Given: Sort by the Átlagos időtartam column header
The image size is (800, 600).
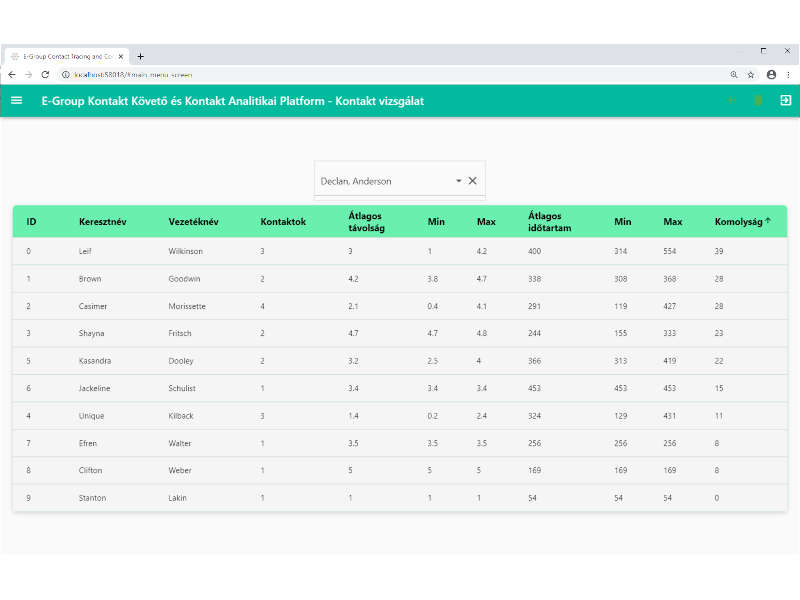Looking at the screenshot, I should pos(549,222).
